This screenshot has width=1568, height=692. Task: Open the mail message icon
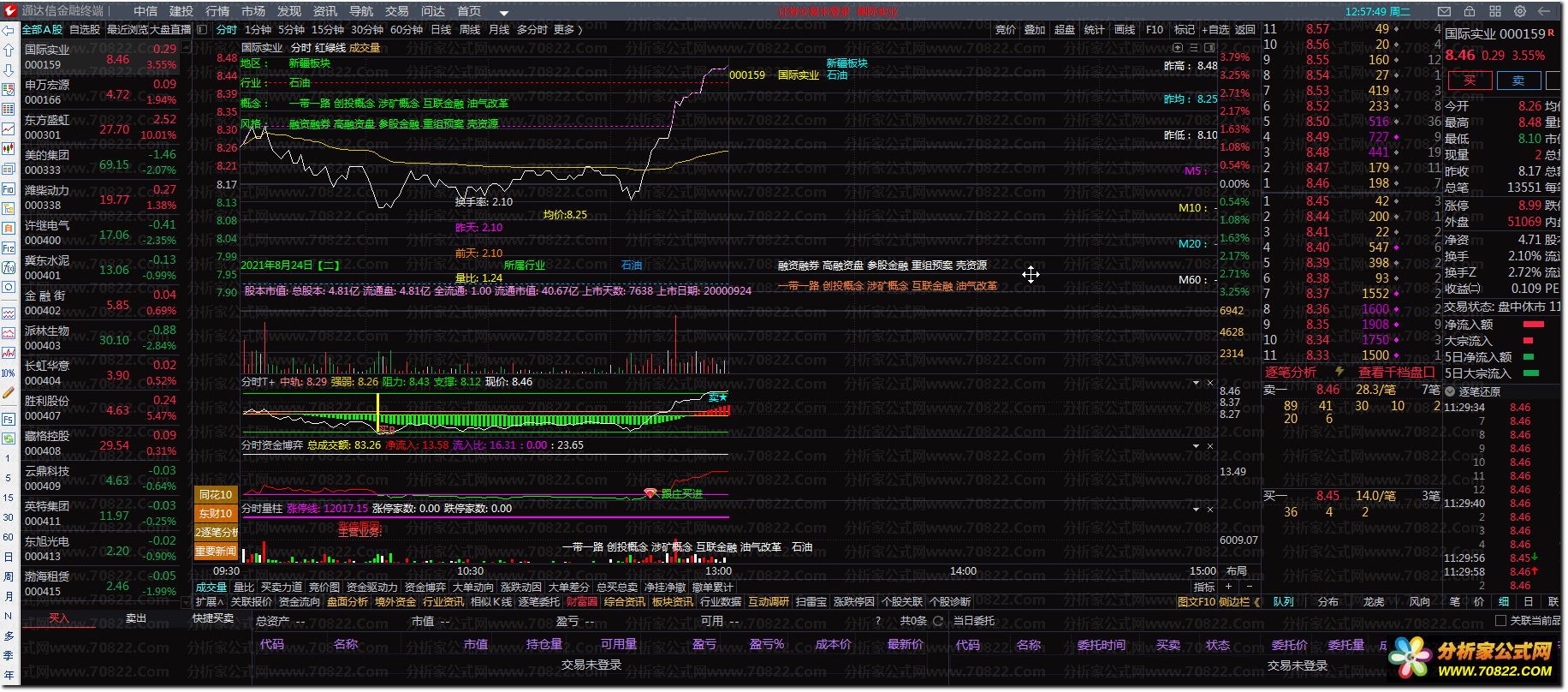click(x=1445, y=11)
